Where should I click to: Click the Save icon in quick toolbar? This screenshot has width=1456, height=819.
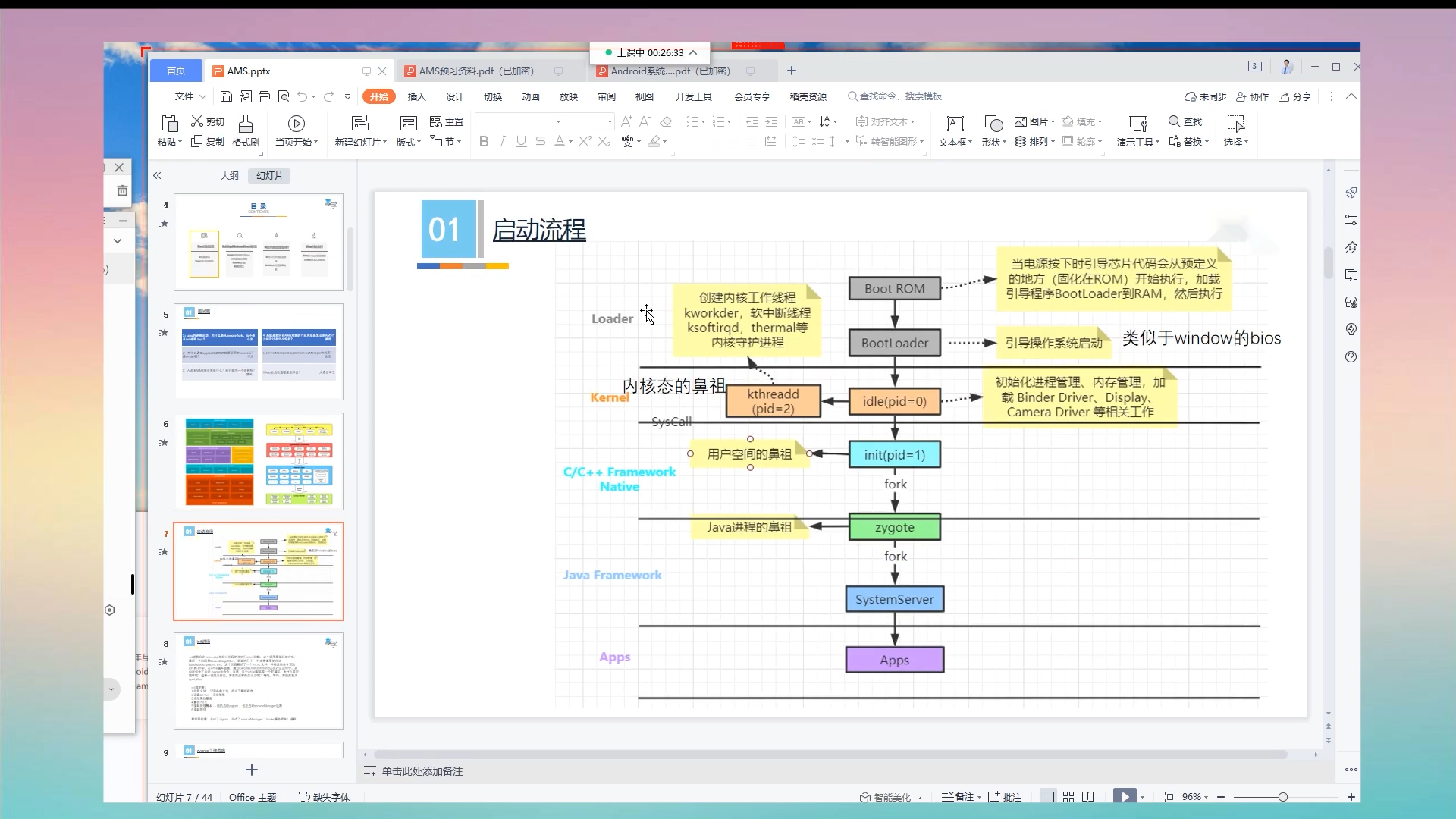226,96
